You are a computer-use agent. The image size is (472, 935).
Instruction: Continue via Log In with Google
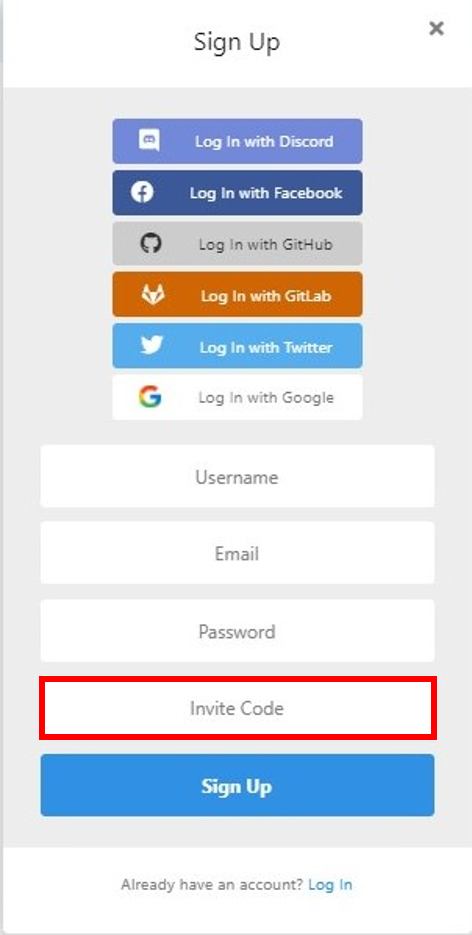pos(237,397)
